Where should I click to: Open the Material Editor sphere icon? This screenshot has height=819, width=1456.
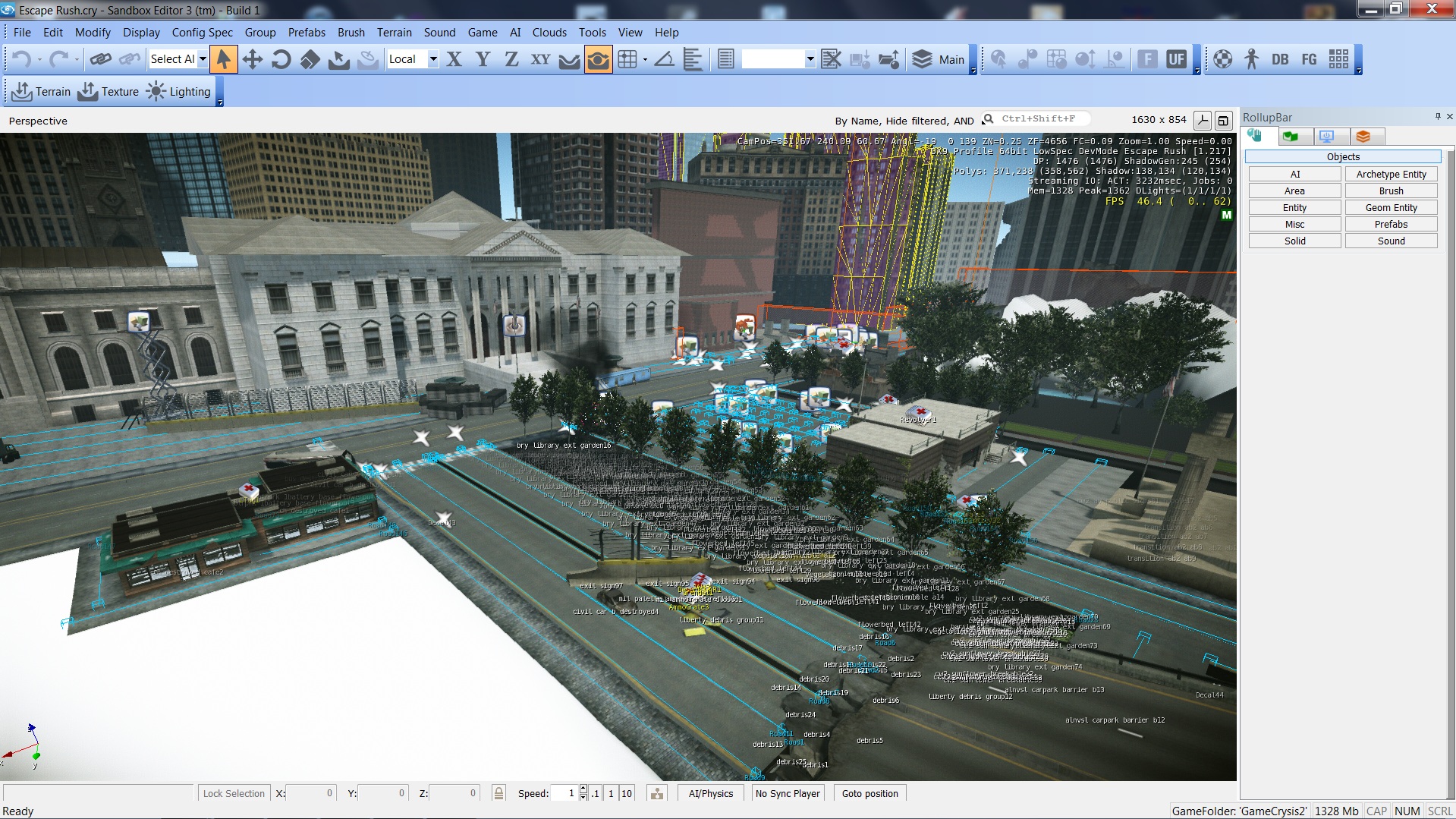pos(1223,59)
